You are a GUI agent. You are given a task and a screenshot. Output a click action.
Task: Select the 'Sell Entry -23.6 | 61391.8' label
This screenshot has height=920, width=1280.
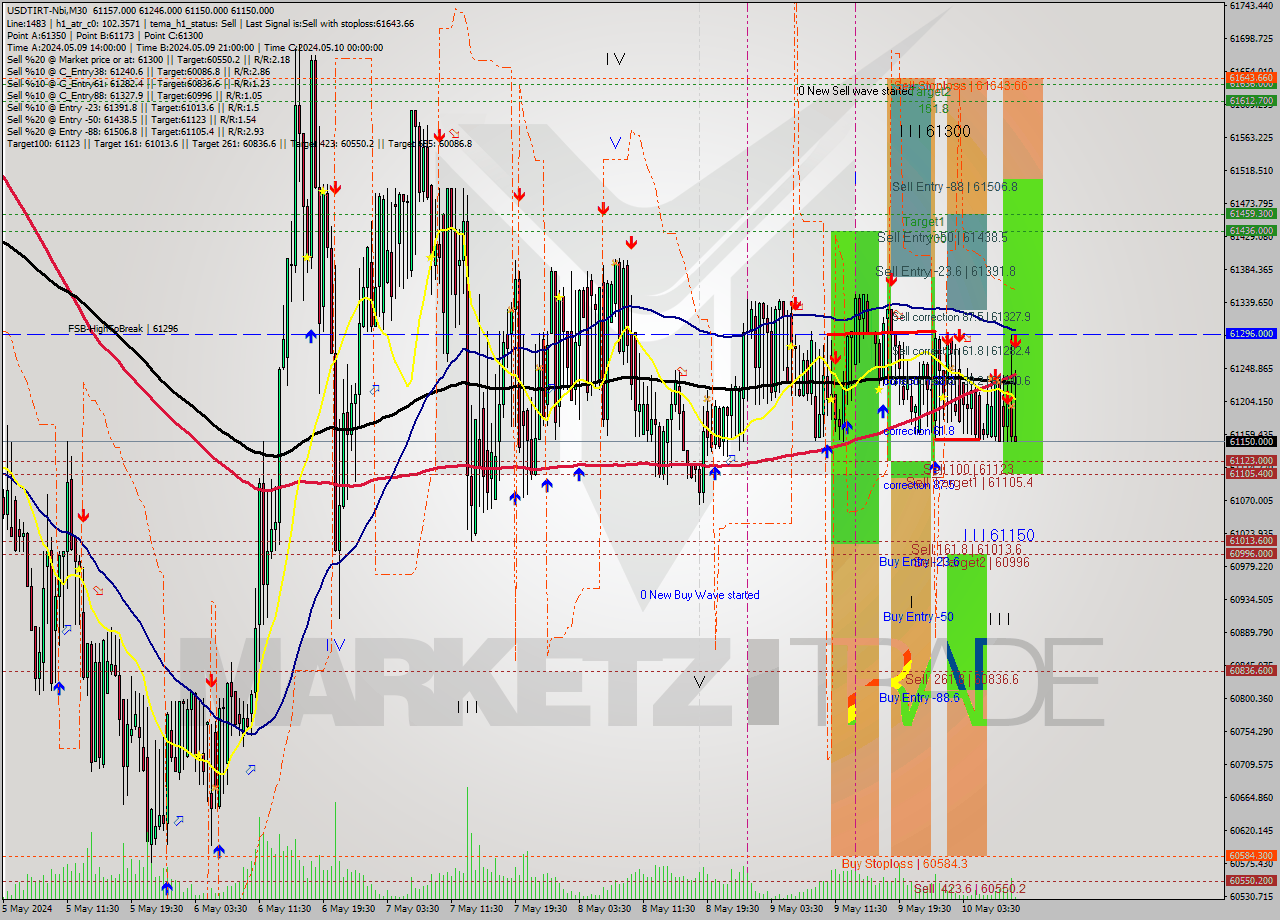click(945, 271)
